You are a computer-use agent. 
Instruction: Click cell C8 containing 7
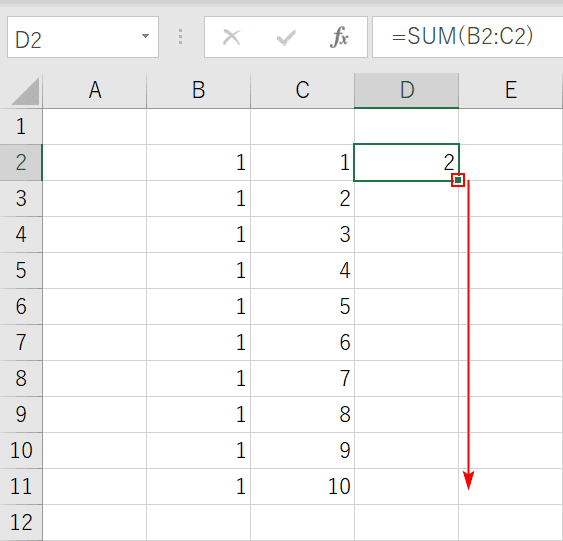coord(302,378)
